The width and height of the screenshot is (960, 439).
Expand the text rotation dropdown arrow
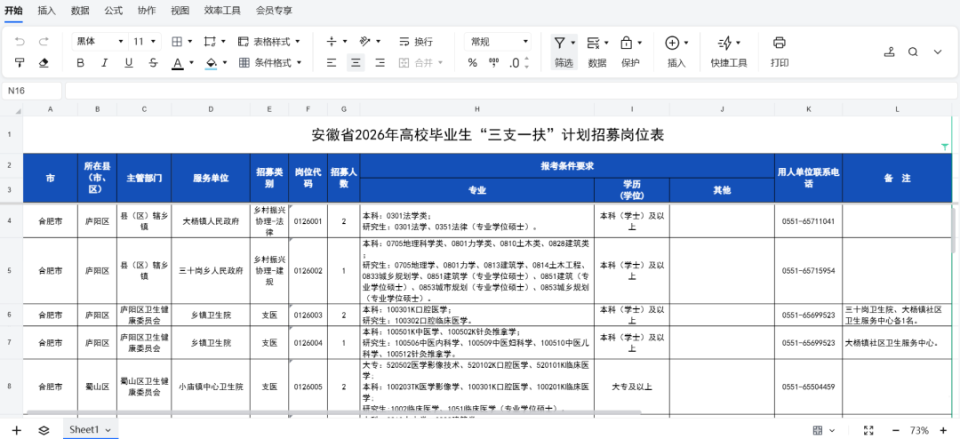[x=378, y=42]
